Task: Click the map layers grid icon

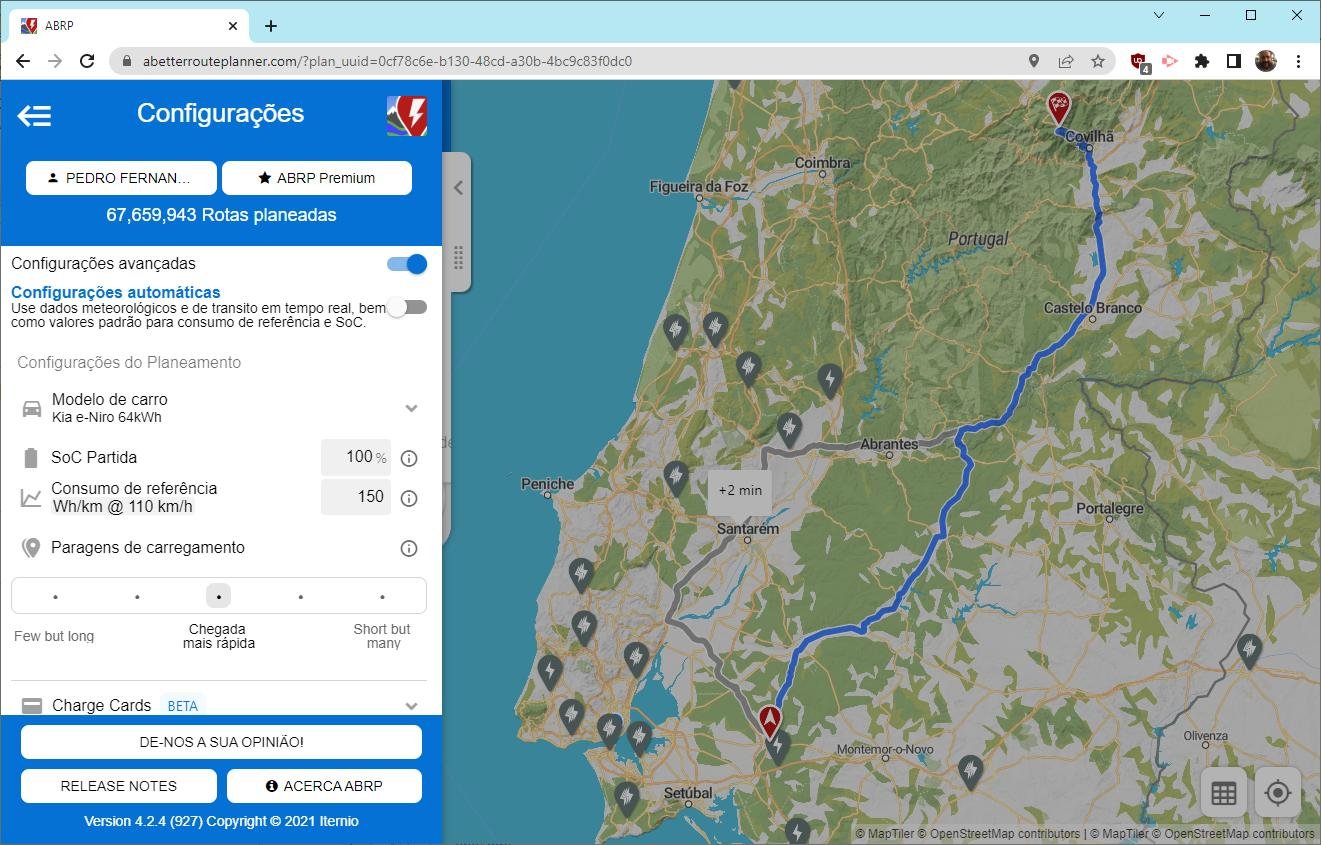Action: point(1223,793)
